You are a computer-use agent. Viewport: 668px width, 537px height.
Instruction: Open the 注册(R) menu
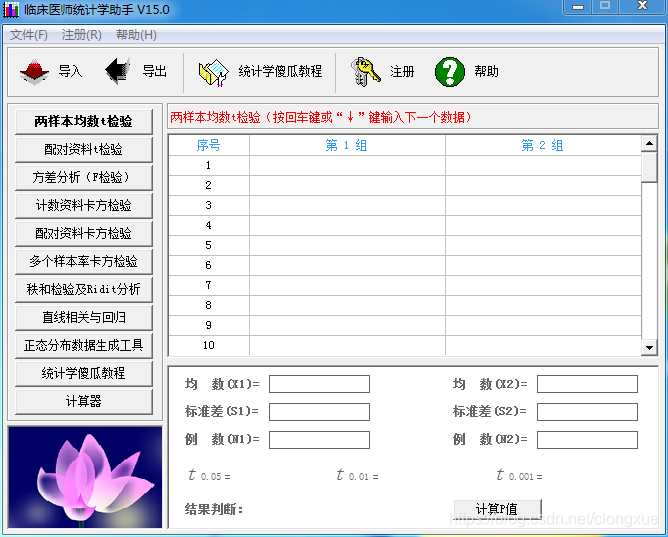point(81,34)
